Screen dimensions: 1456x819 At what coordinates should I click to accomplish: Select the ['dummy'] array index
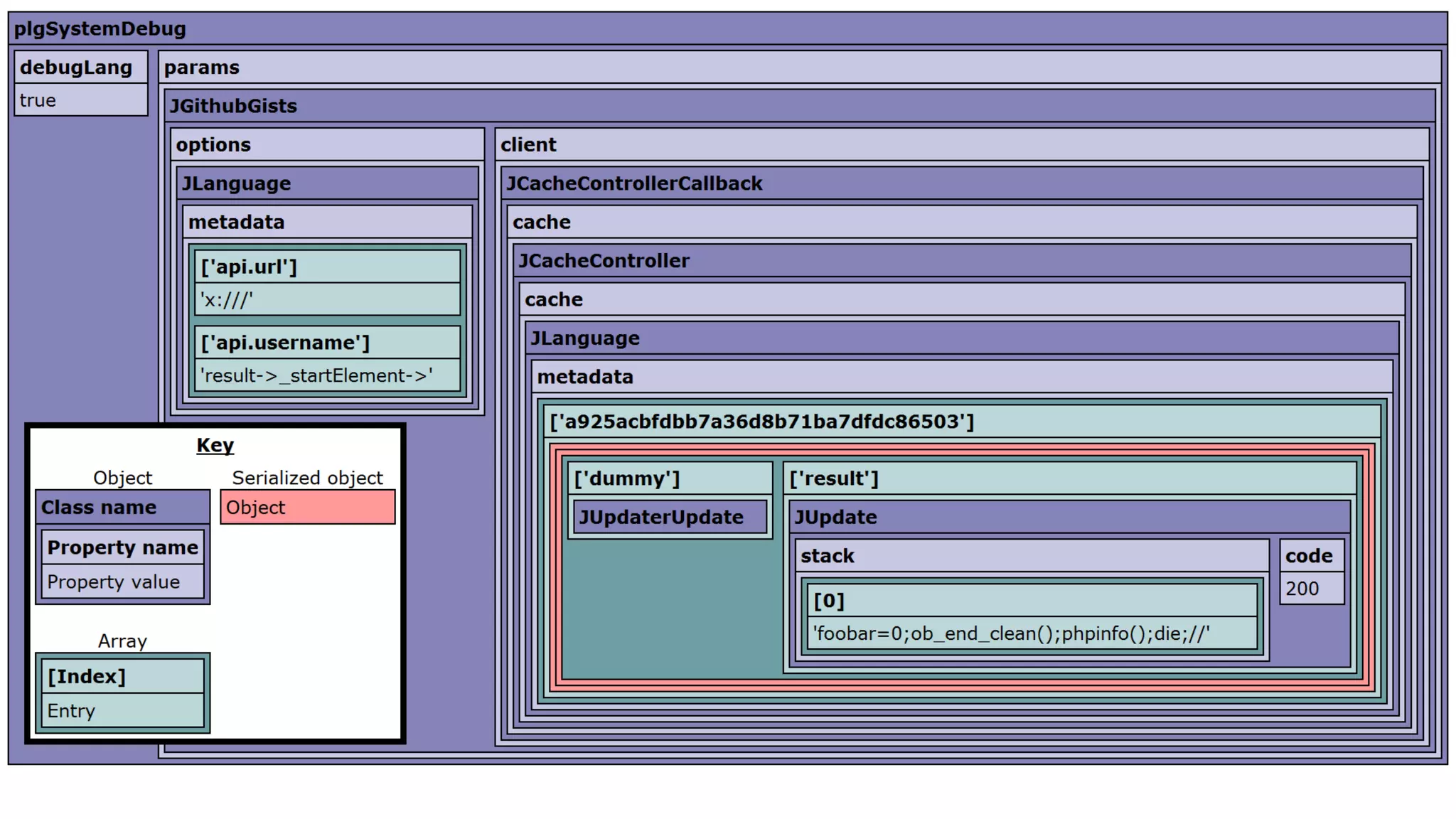pyautogui.click(x=626, y=479)
